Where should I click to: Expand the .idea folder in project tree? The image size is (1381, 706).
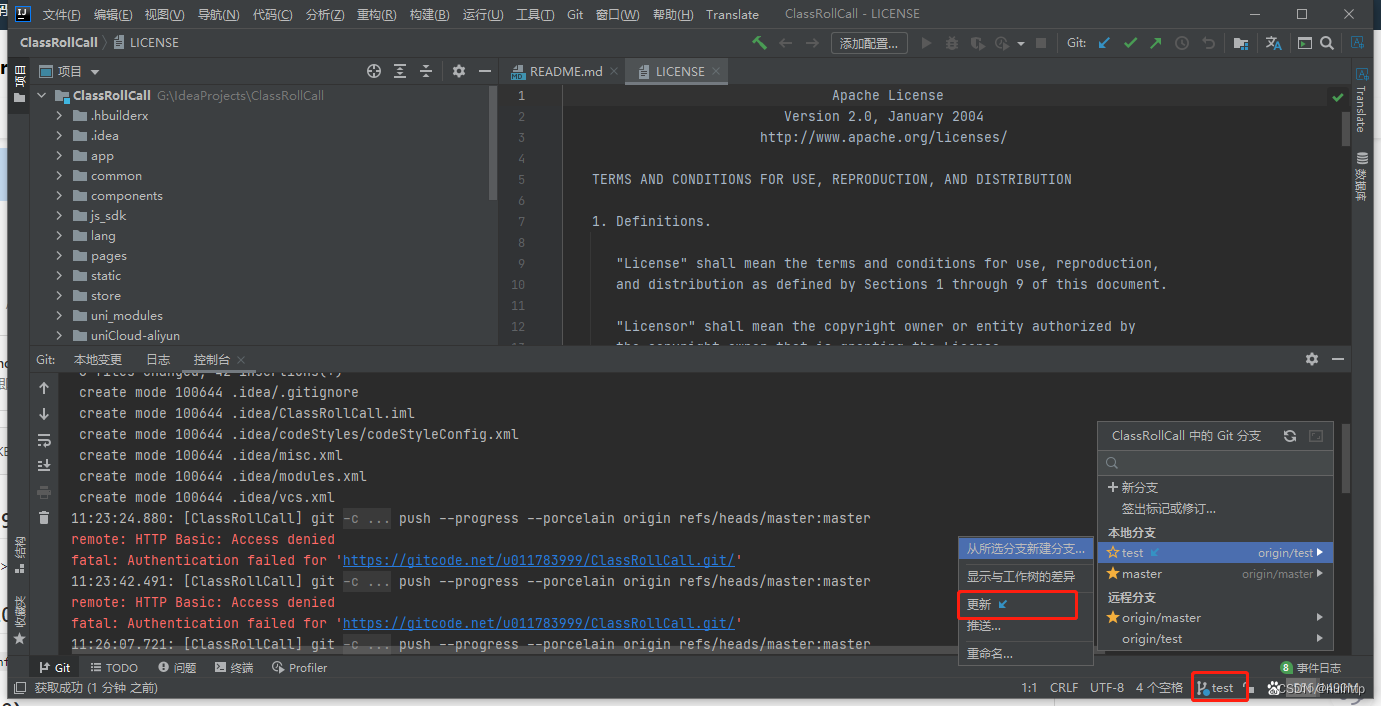(60, 136)
